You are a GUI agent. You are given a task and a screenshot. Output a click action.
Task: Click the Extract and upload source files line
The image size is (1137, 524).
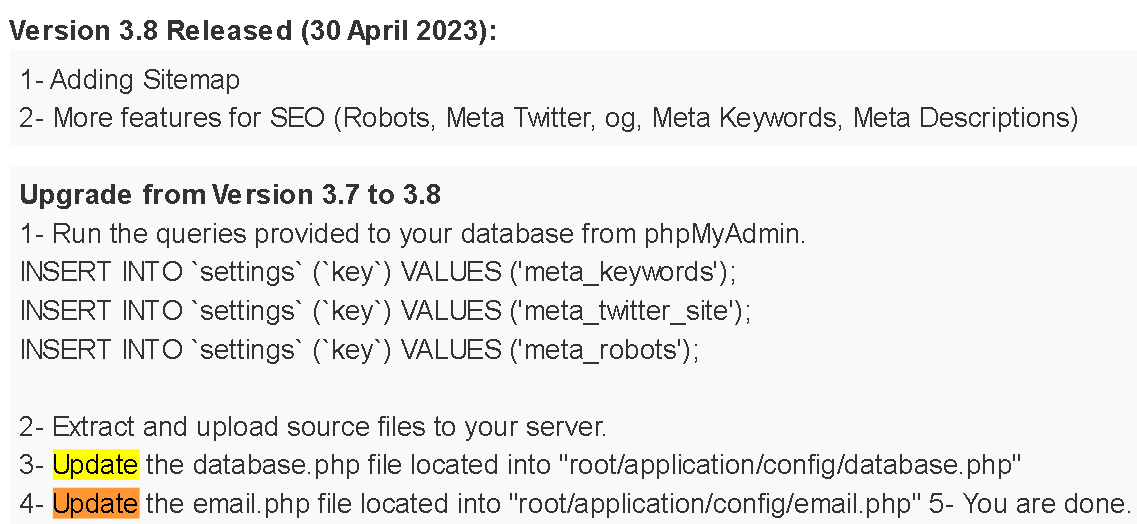[x=313, y=427]
